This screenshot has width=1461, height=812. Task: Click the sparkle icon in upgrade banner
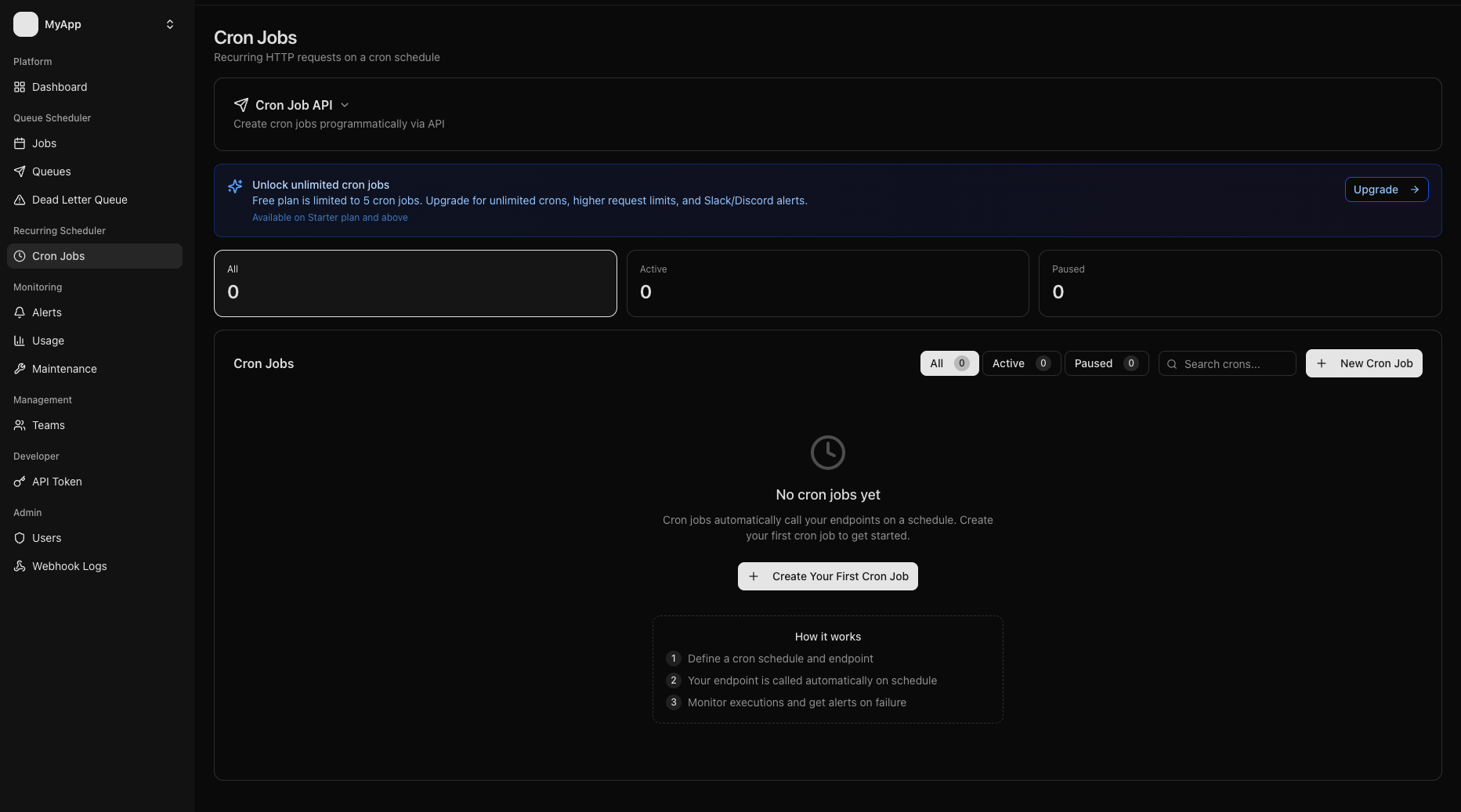[x=235, y=186]
